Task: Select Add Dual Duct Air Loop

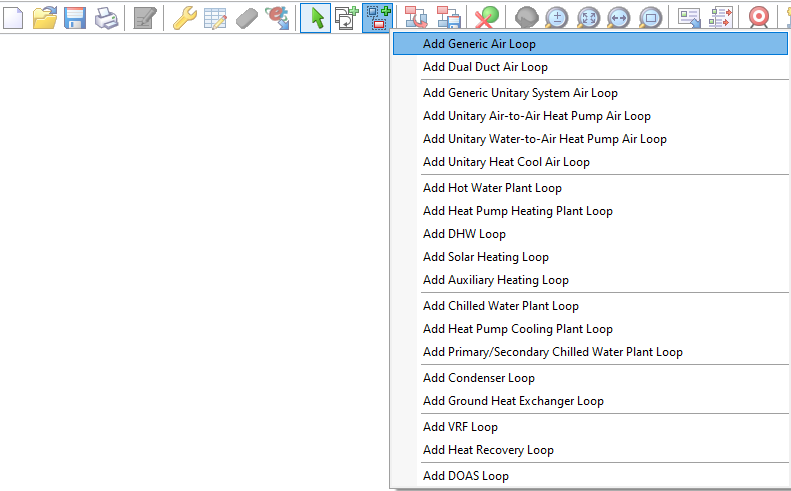Action: pyautogui.click(x=485, y=67)
